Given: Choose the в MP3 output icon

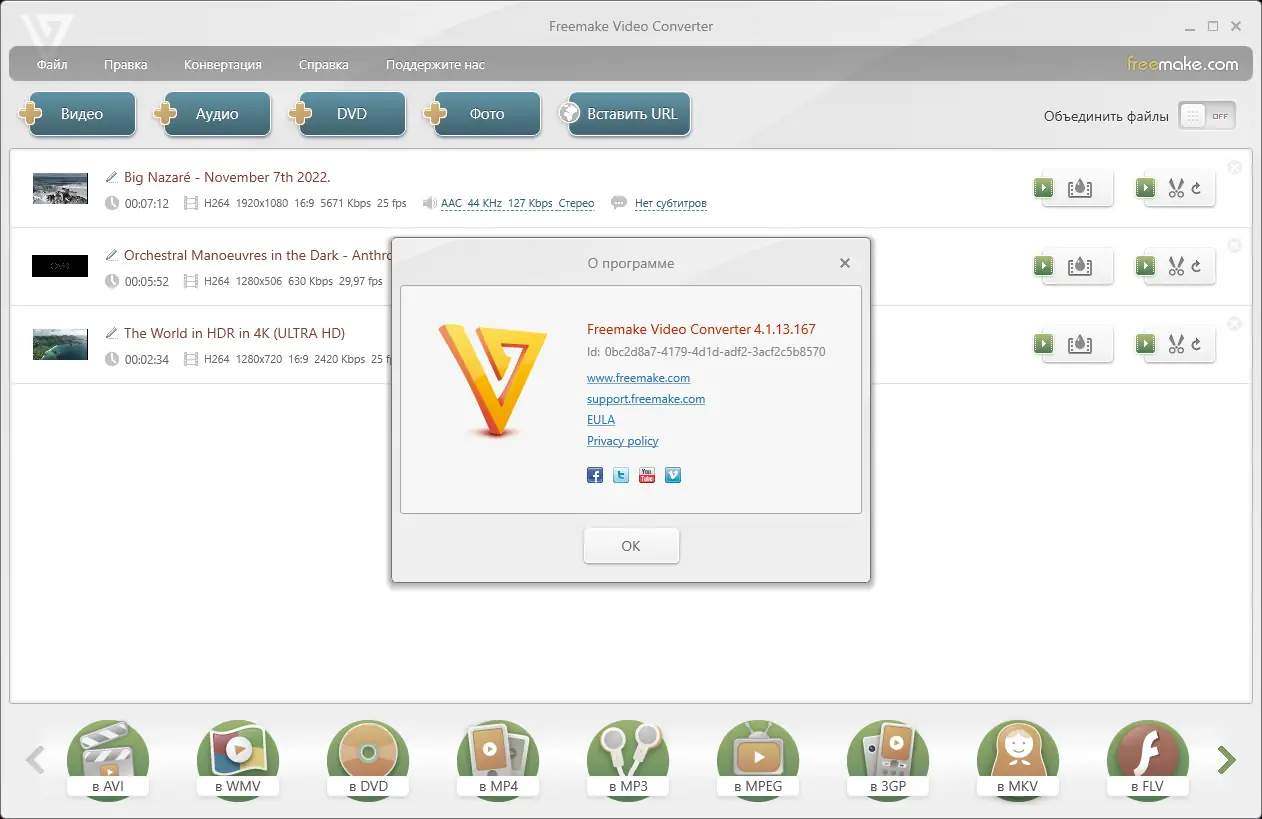Looking at the screenshot, I should click(x=628, y=761).
